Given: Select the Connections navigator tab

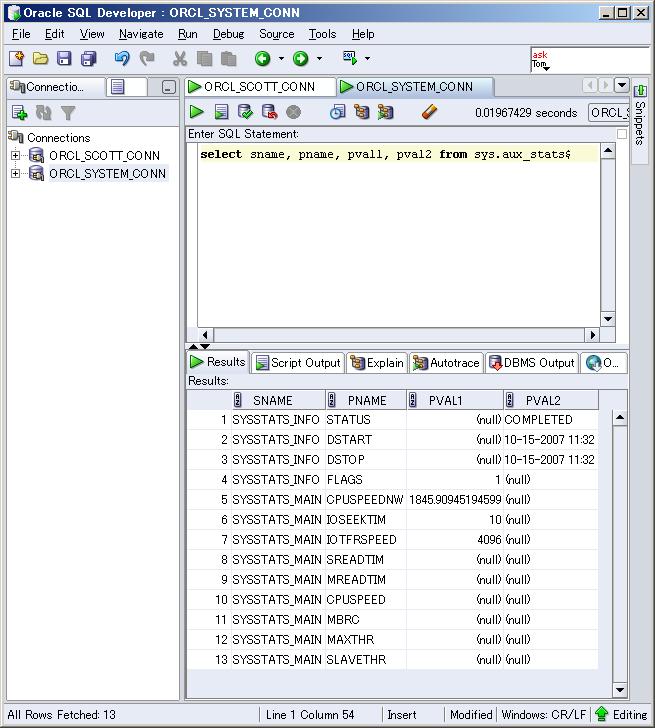Looking at the screenshot, I should pos(55,87).
